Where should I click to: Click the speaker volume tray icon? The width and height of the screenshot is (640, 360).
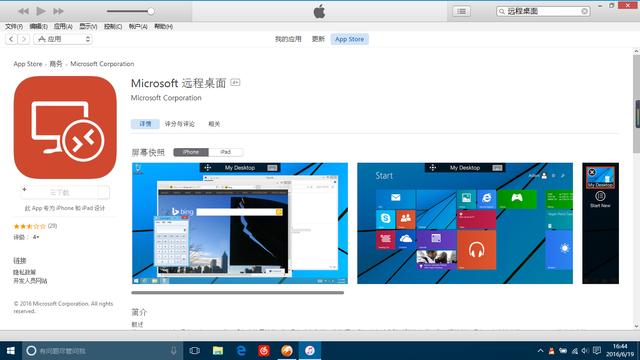pos(585,351)
